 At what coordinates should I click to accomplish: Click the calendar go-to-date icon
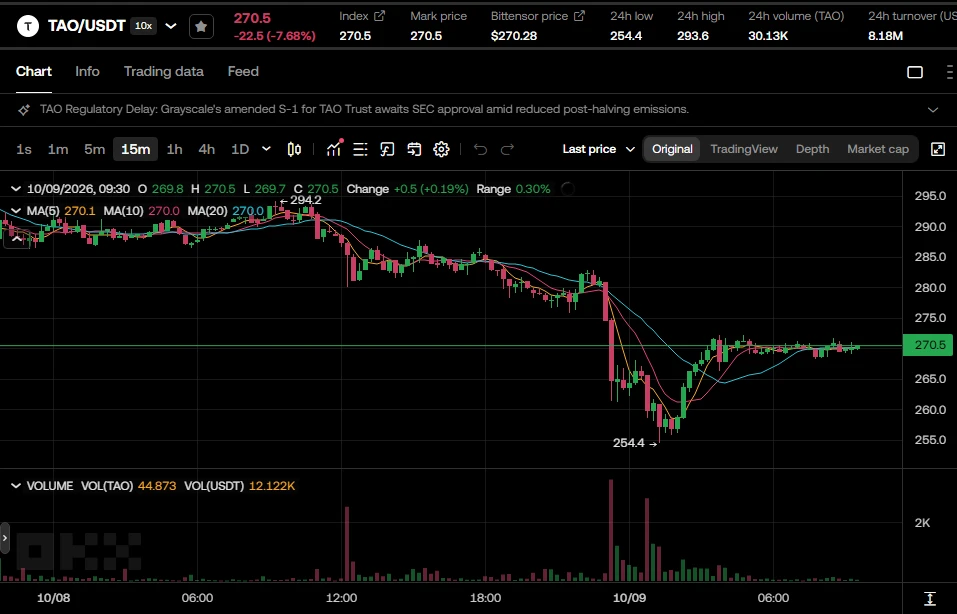coord(414,150)
